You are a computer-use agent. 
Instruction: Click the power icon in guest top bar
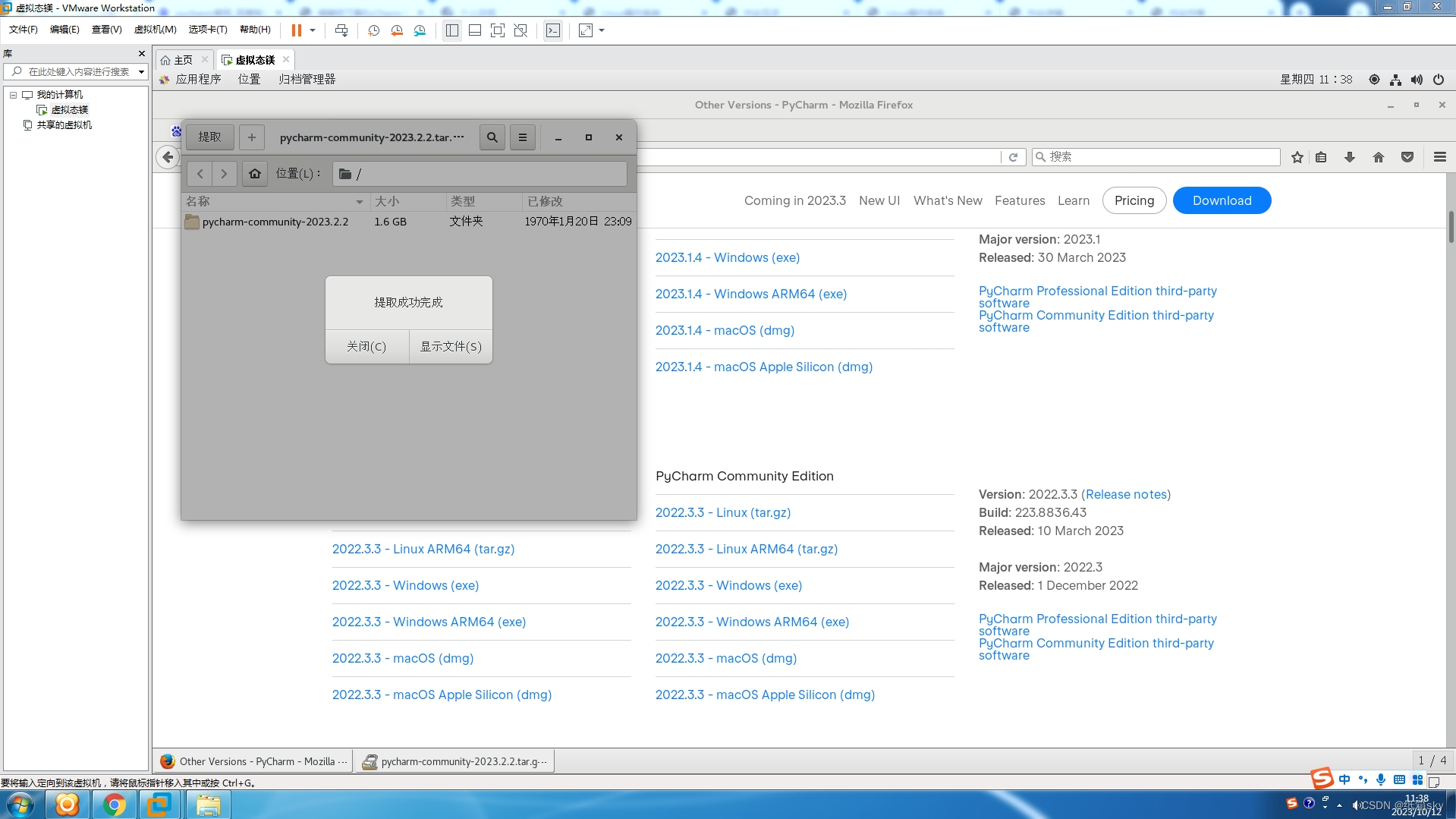click(1439, 80)
